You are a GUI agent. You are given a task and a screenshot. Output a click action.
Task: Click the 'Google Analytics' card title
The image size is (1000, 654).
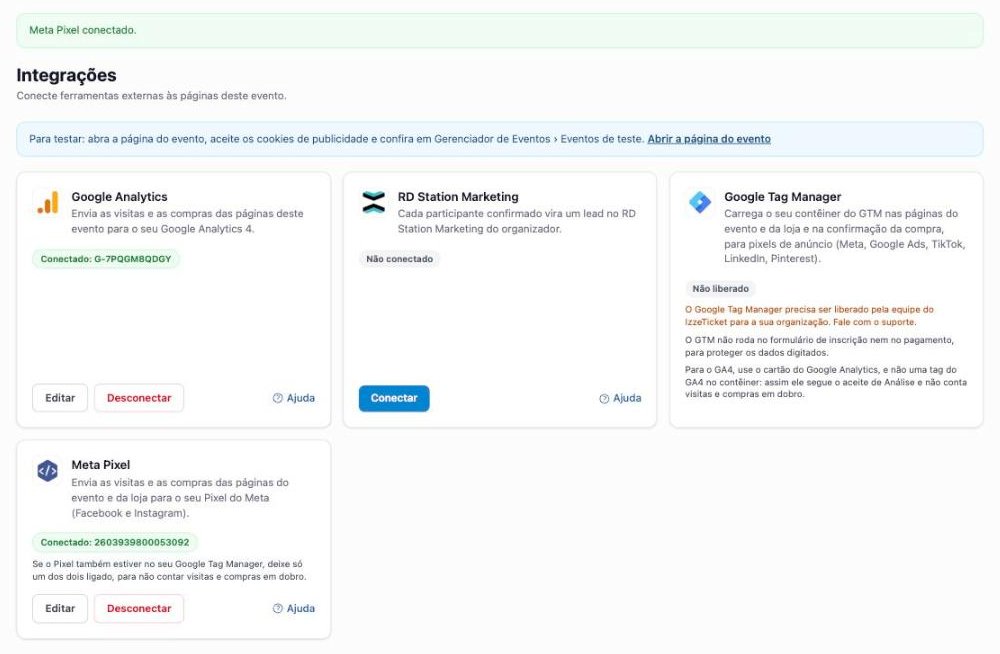pyautogui.click(x=119, y=197)
